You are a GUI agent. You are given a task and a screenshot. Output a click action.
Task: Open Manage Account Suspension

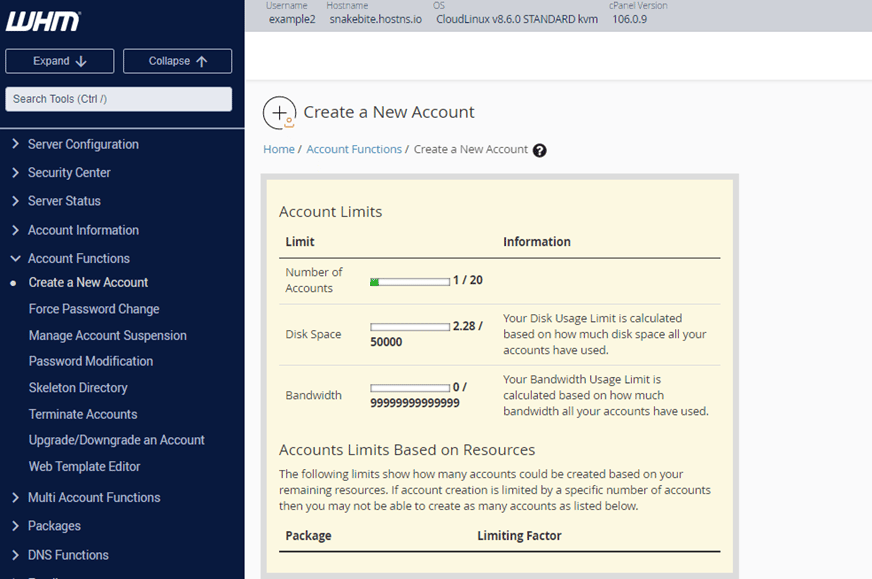click(x=107, y=335)
